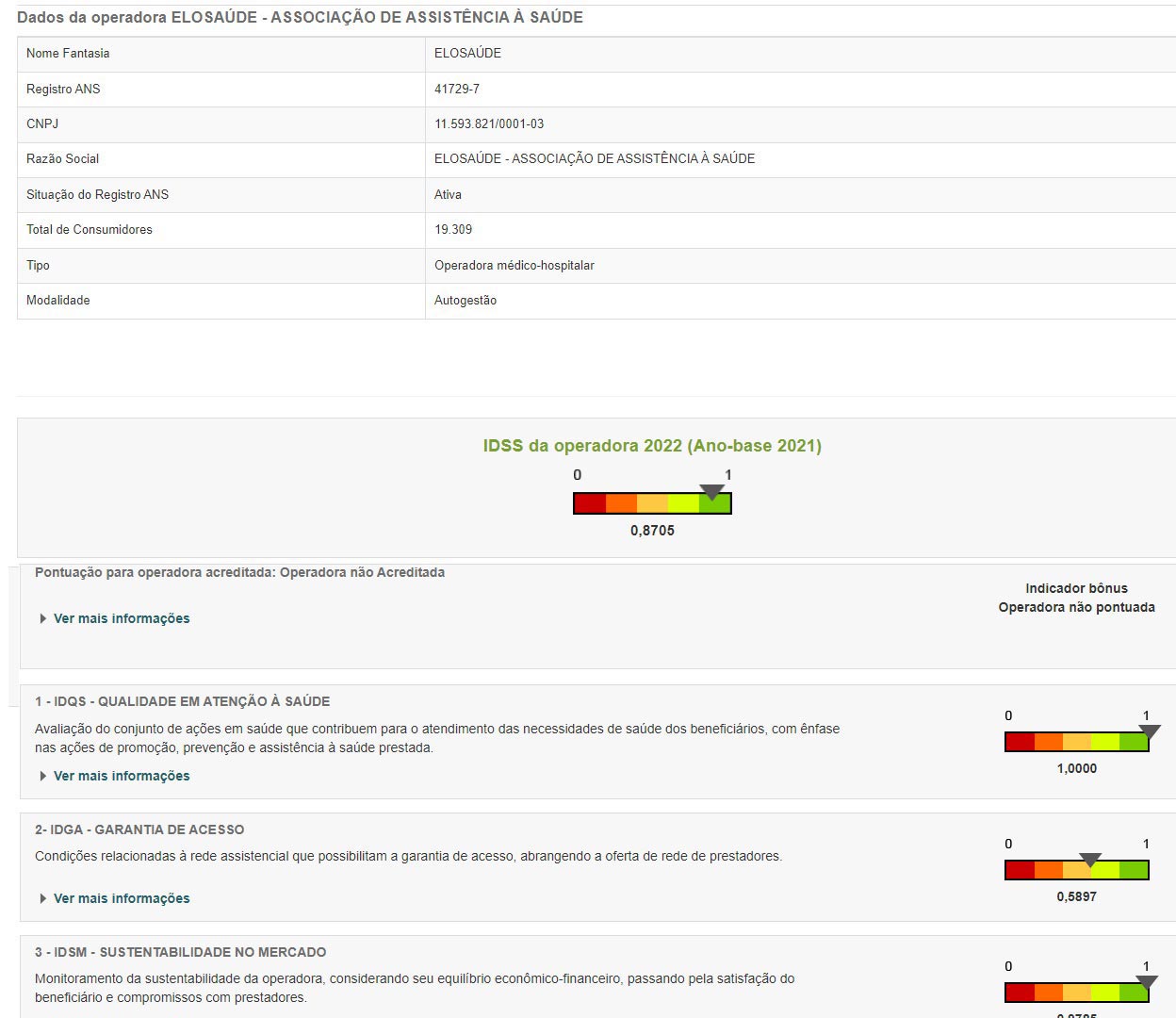Viewport: 1176px width, 1018px height.
Task: Click the Modalidade value Autogestão
Action: pos(465,300)
